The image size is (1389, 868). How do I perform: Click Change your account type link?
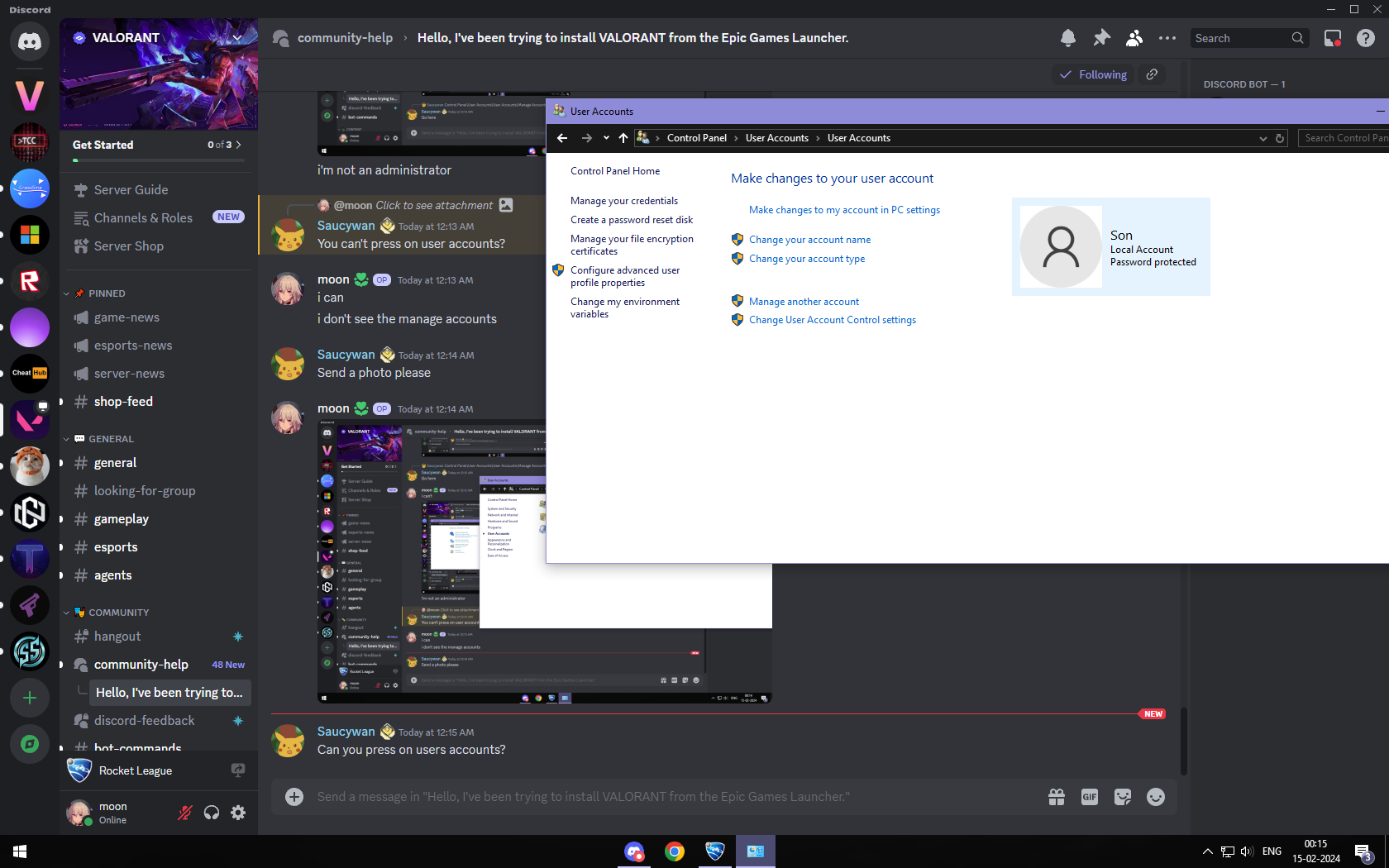[x=807, y=259]
